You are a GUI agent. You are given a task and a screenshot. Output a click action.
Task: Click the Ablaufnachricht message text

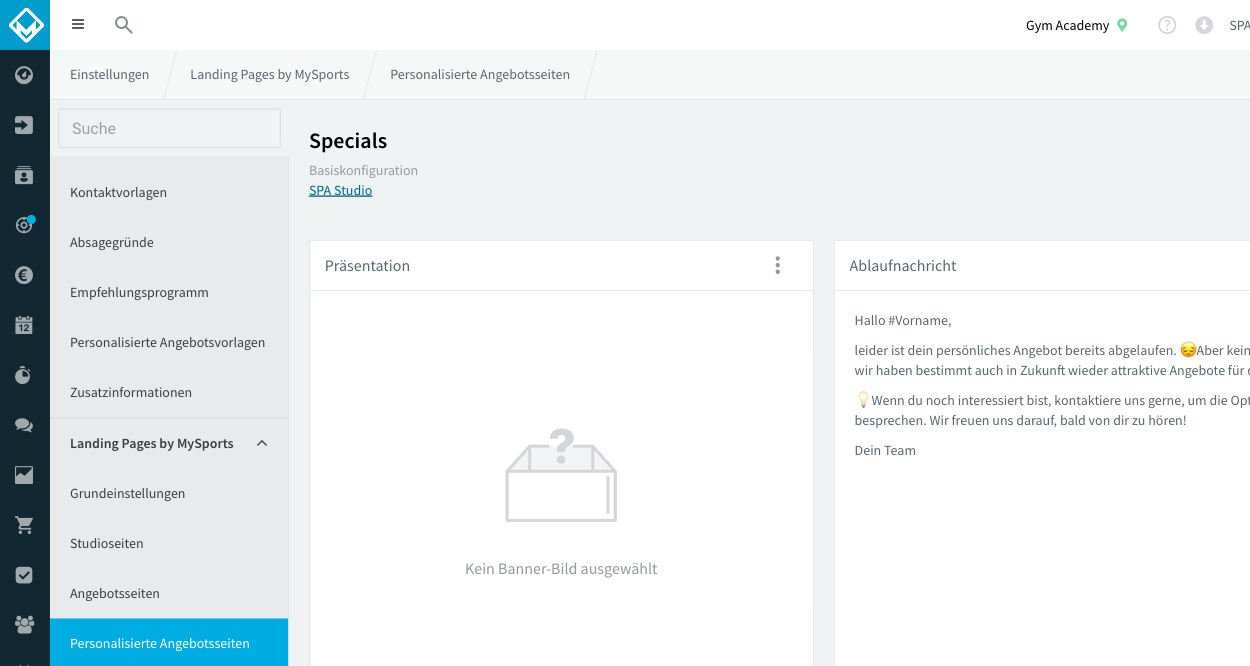tap(1052, 385)
